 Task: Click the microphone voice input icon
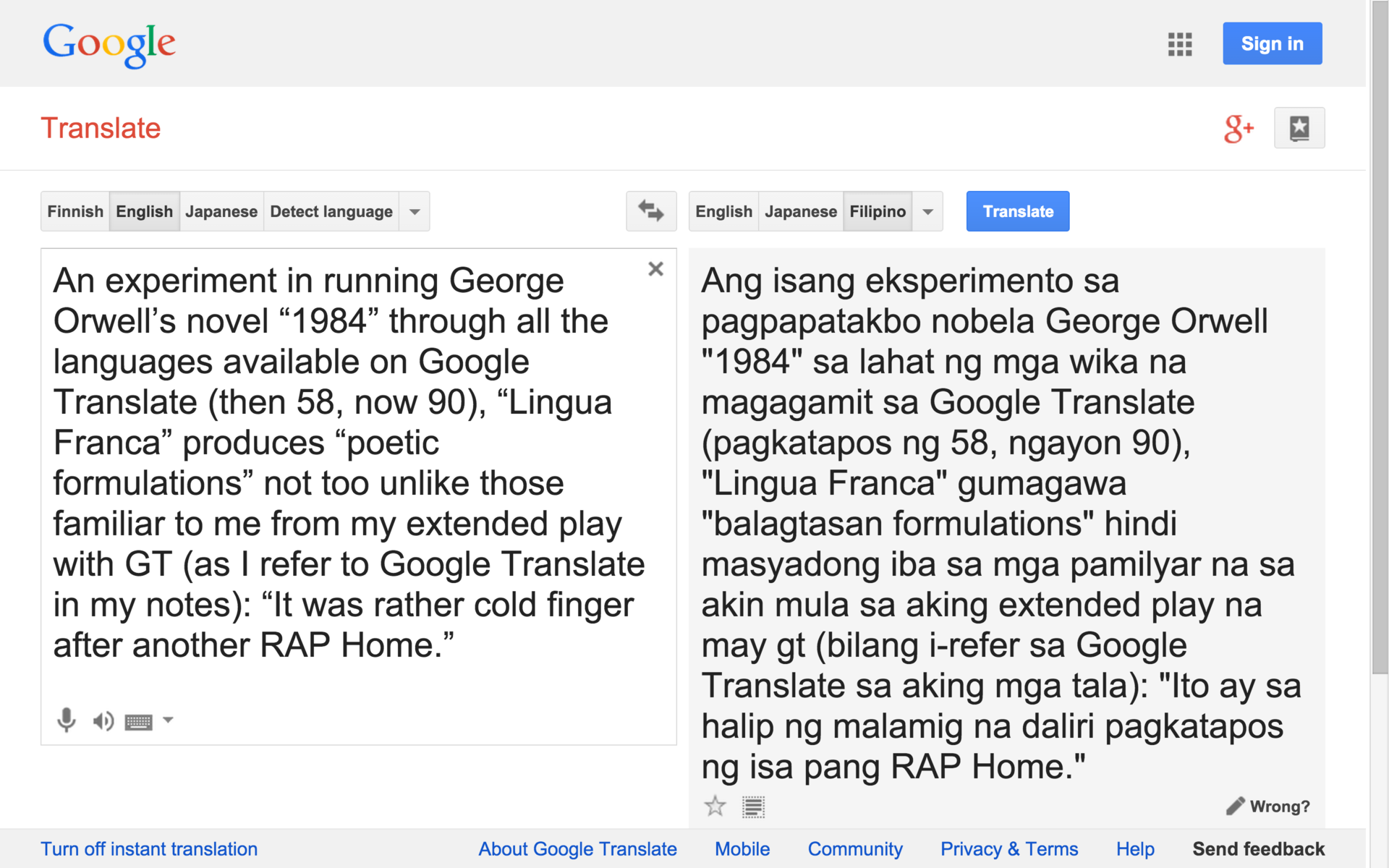click(66, 720)
